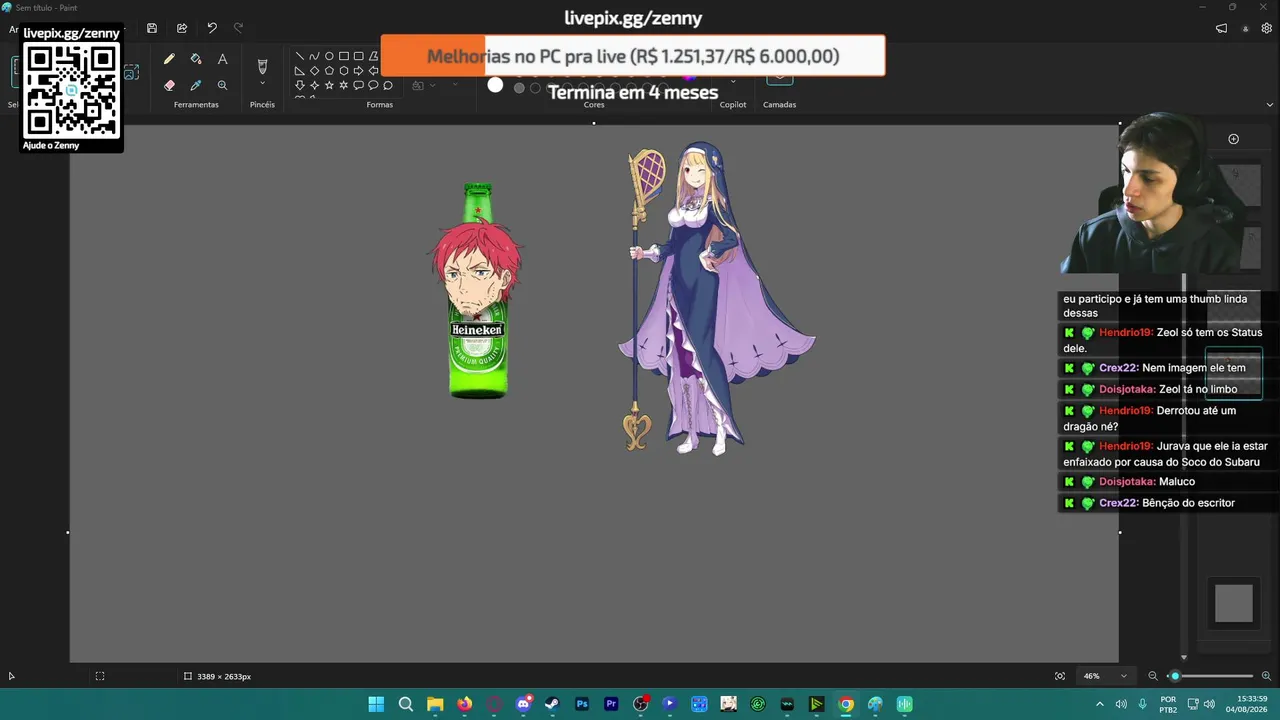Pick the down arrow shape
Screen dimensions: 1280x720
(299, 86)
